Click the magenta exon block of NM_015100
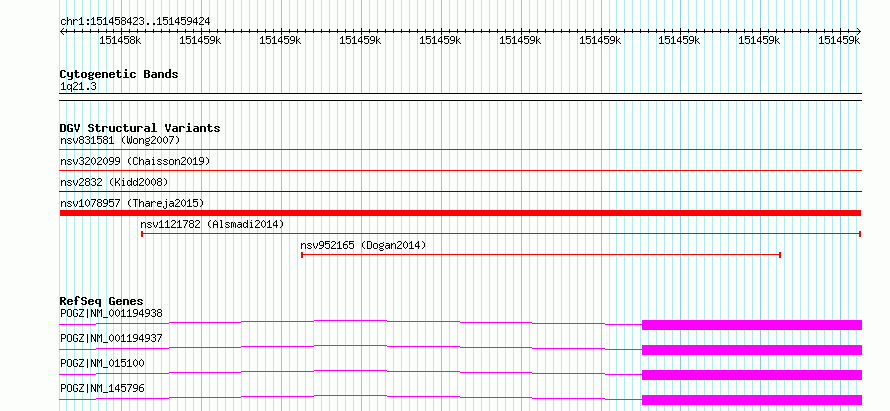The height and width of the screenshot is (411, 890). pyautogui.click(x=752, y=375)
